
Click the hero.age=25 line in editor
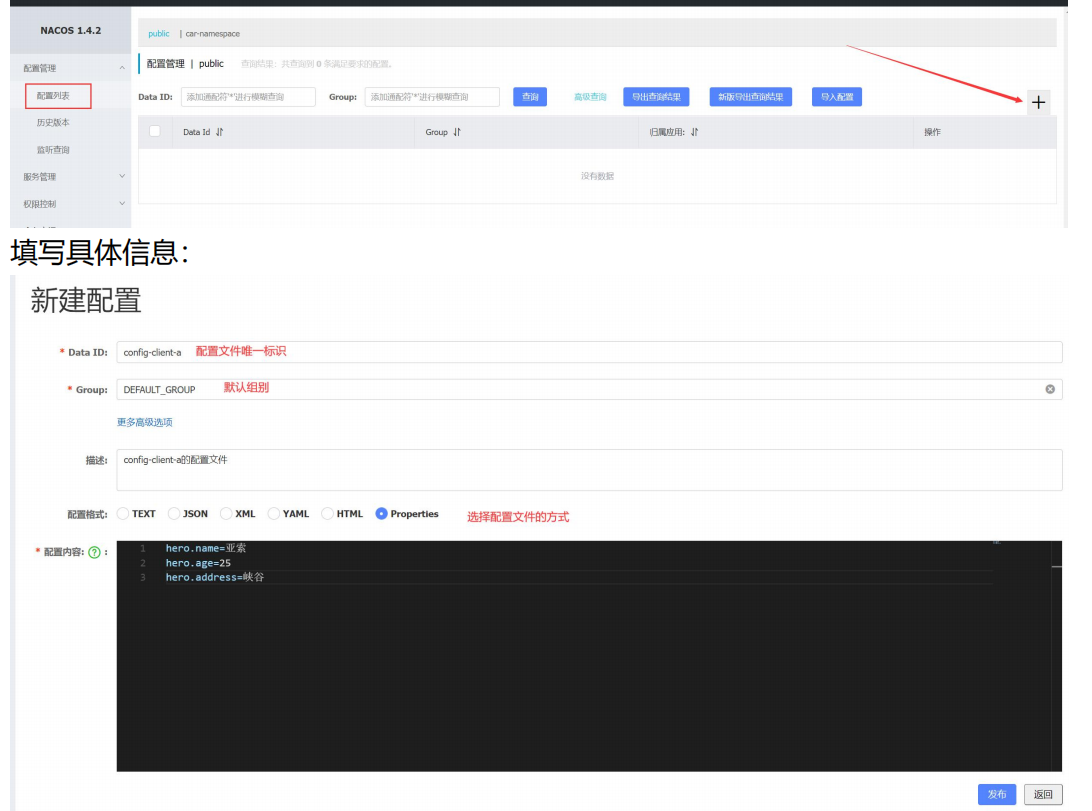pos(198,563)
